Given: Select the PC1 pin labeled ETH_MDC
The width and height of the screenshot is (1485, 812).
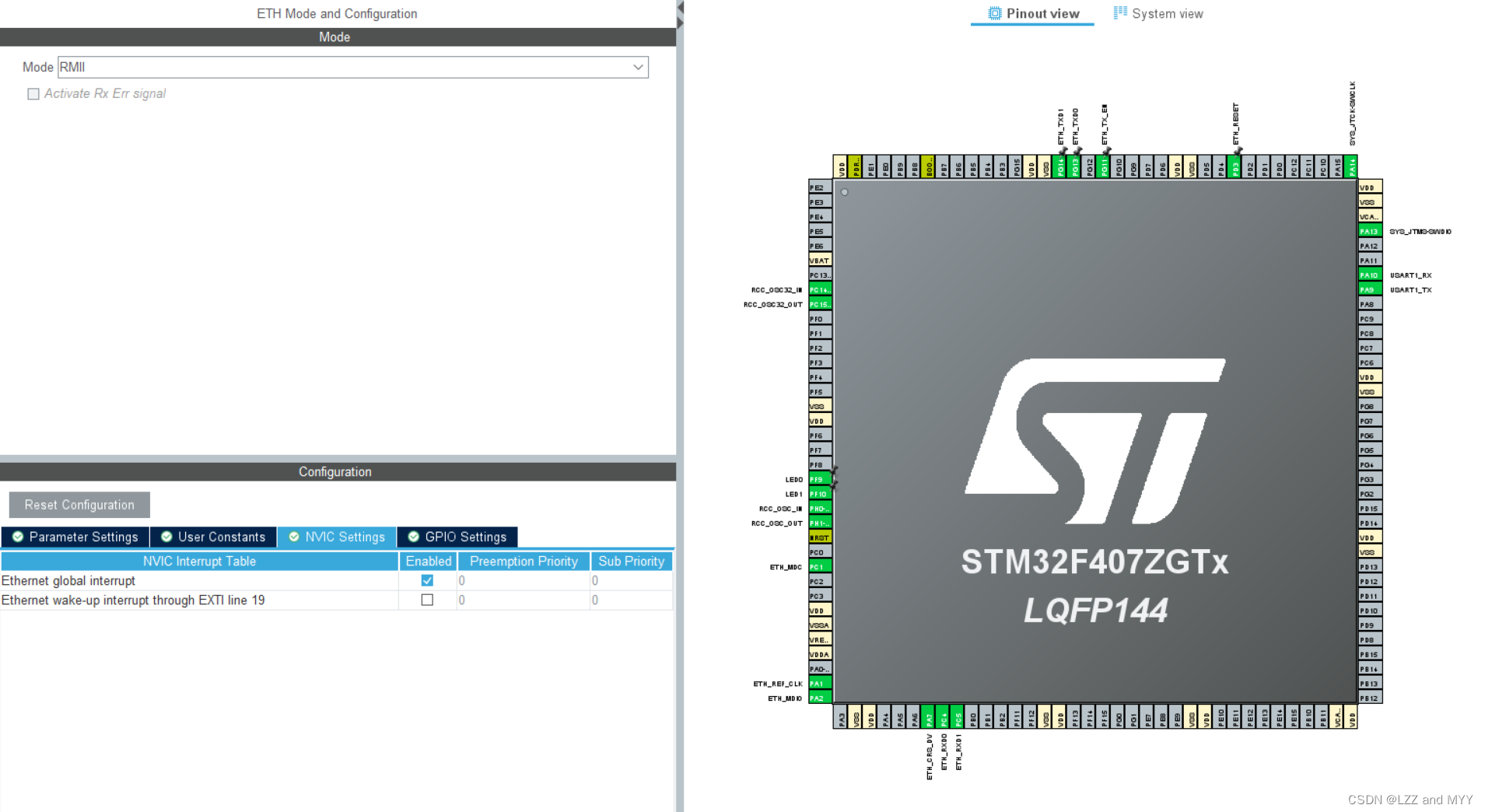Looking at the screenshot, I should [x=820, y=567].
